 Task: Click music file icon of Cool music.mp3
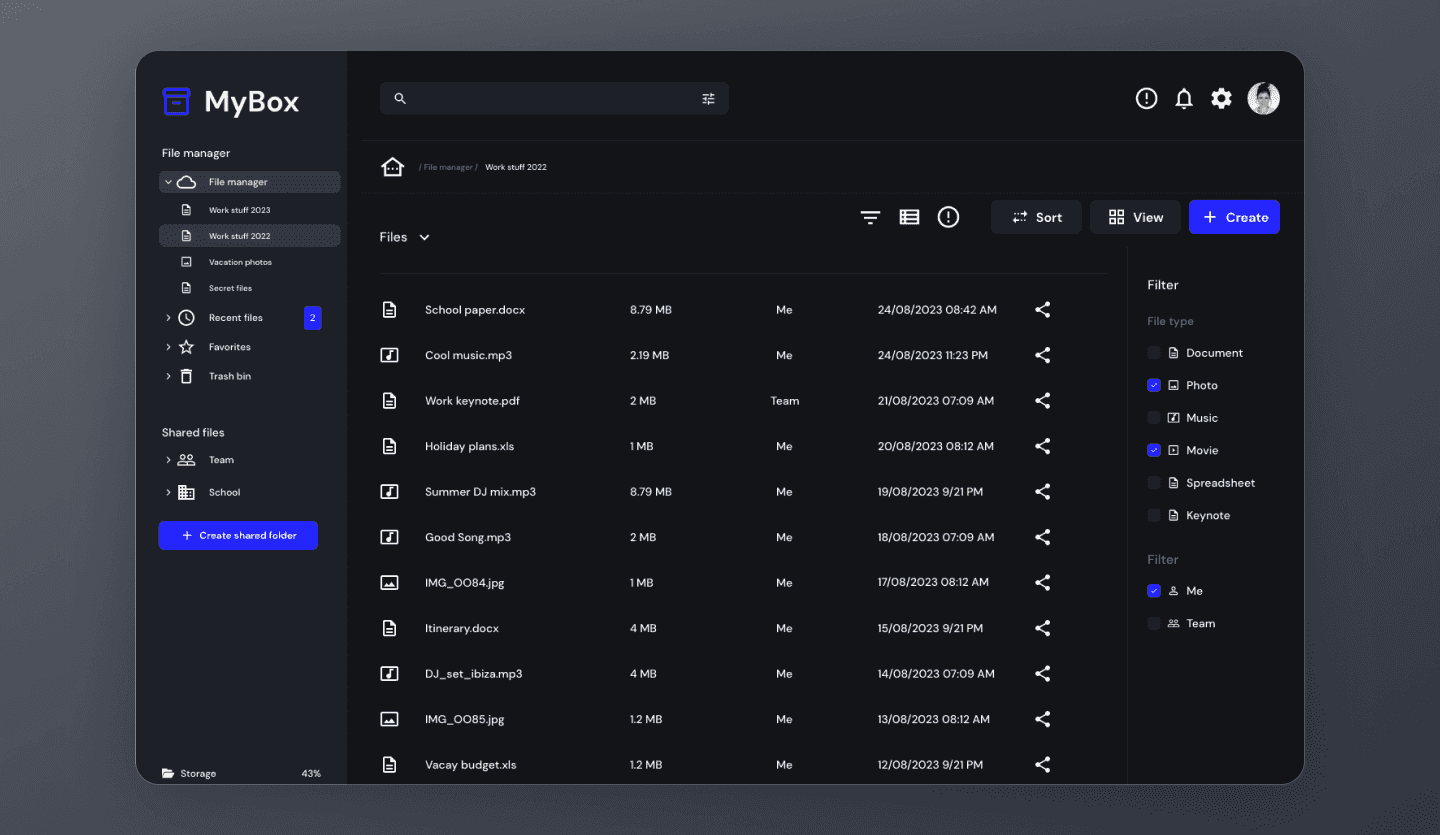(x=390, y=355)
